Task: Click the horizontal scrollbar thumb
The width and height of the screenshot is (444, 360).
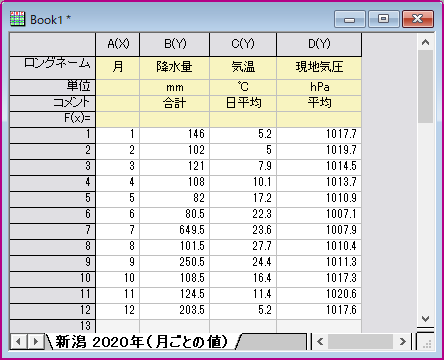Action: coord(360,341)
